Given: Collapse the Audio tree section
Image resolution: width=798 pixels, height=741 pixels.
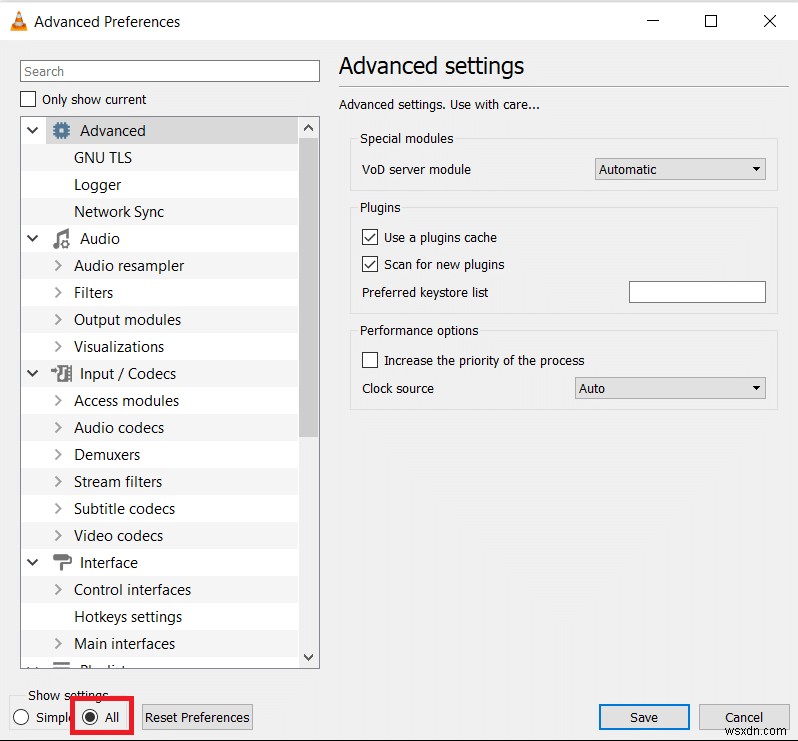Looking at the screenshot, I should [33, 239].
